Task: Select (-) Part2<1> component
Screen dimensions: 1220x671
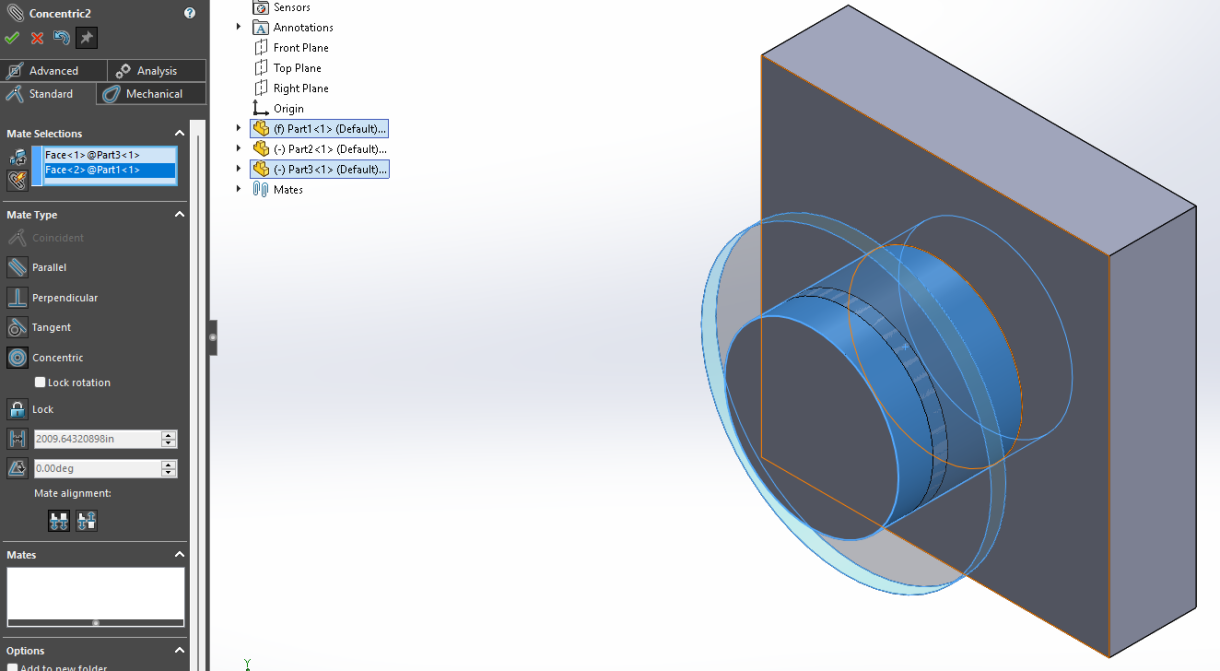Action: (x=319, y=149)
